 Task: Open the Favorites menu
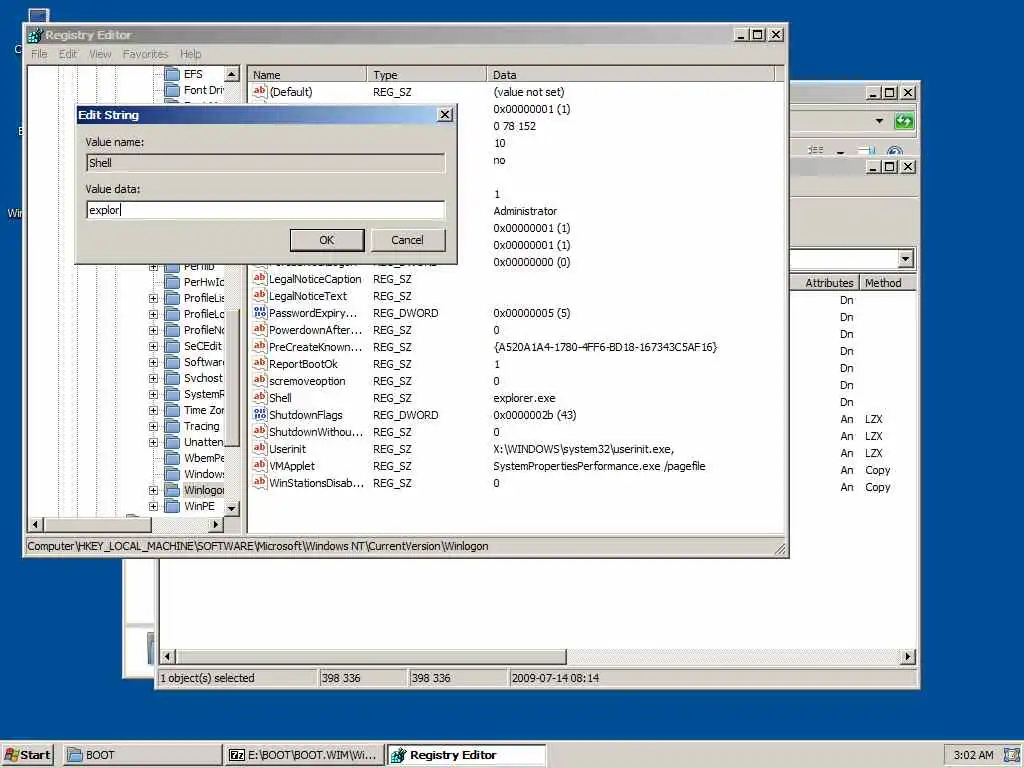[145, 54]
